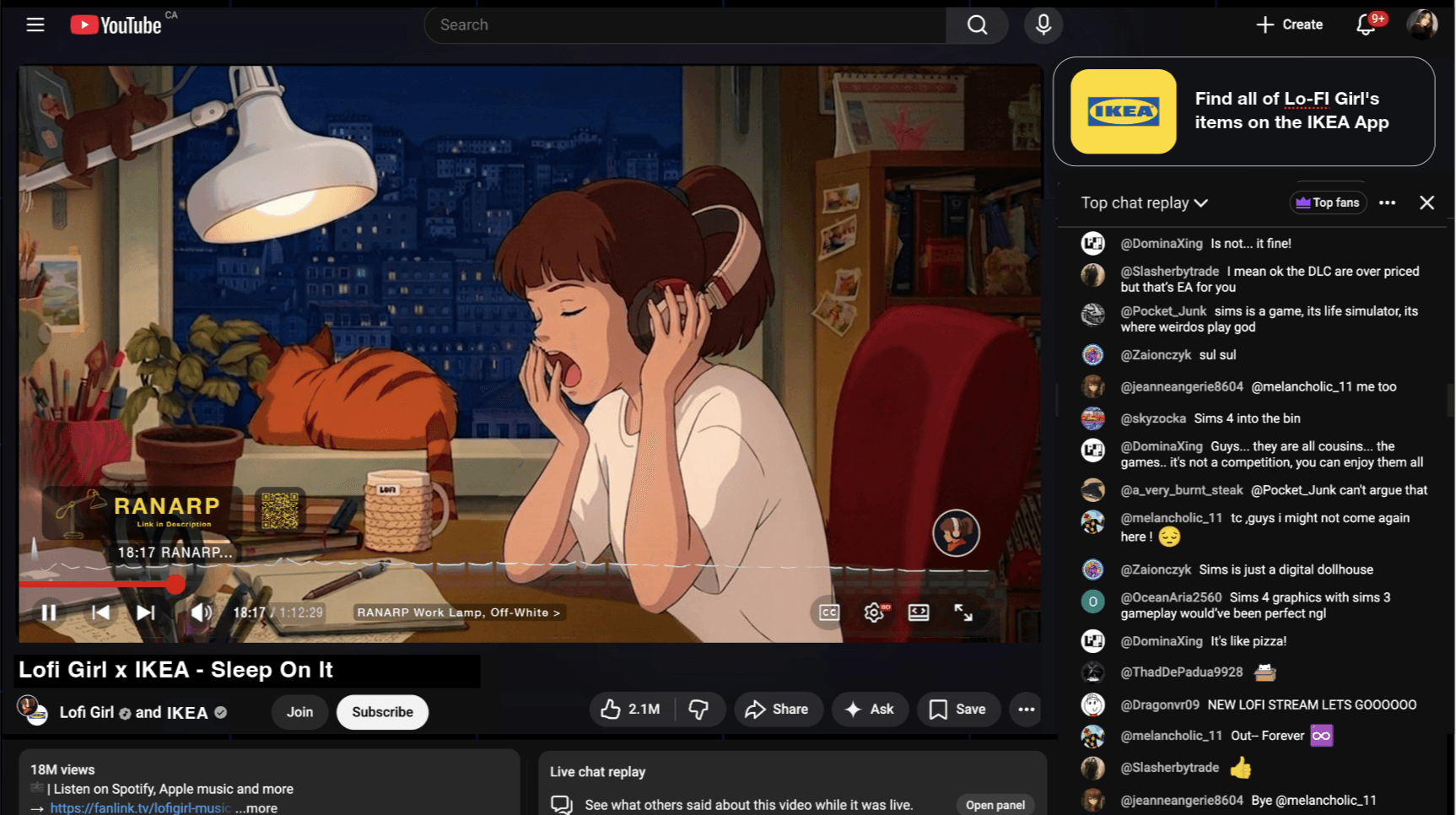Image resolution: width=1456 pixels, height=815 pixels.
Task: Click @Dragonvr09's chat avatar
Action: click(1093, 704)
